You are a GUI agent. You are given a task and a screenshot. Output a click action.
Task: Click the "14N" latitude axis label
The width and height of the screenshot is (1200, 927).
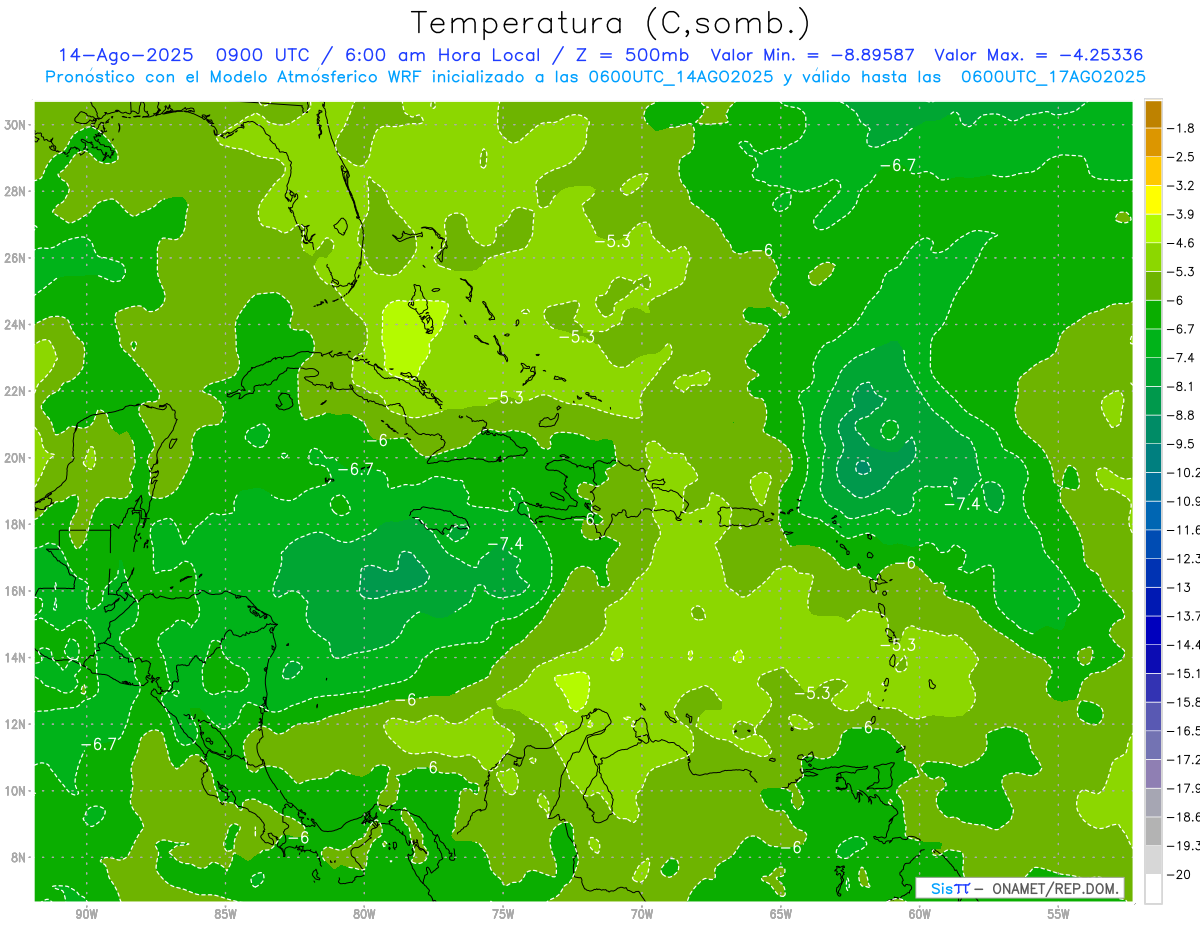pos(17,658)
